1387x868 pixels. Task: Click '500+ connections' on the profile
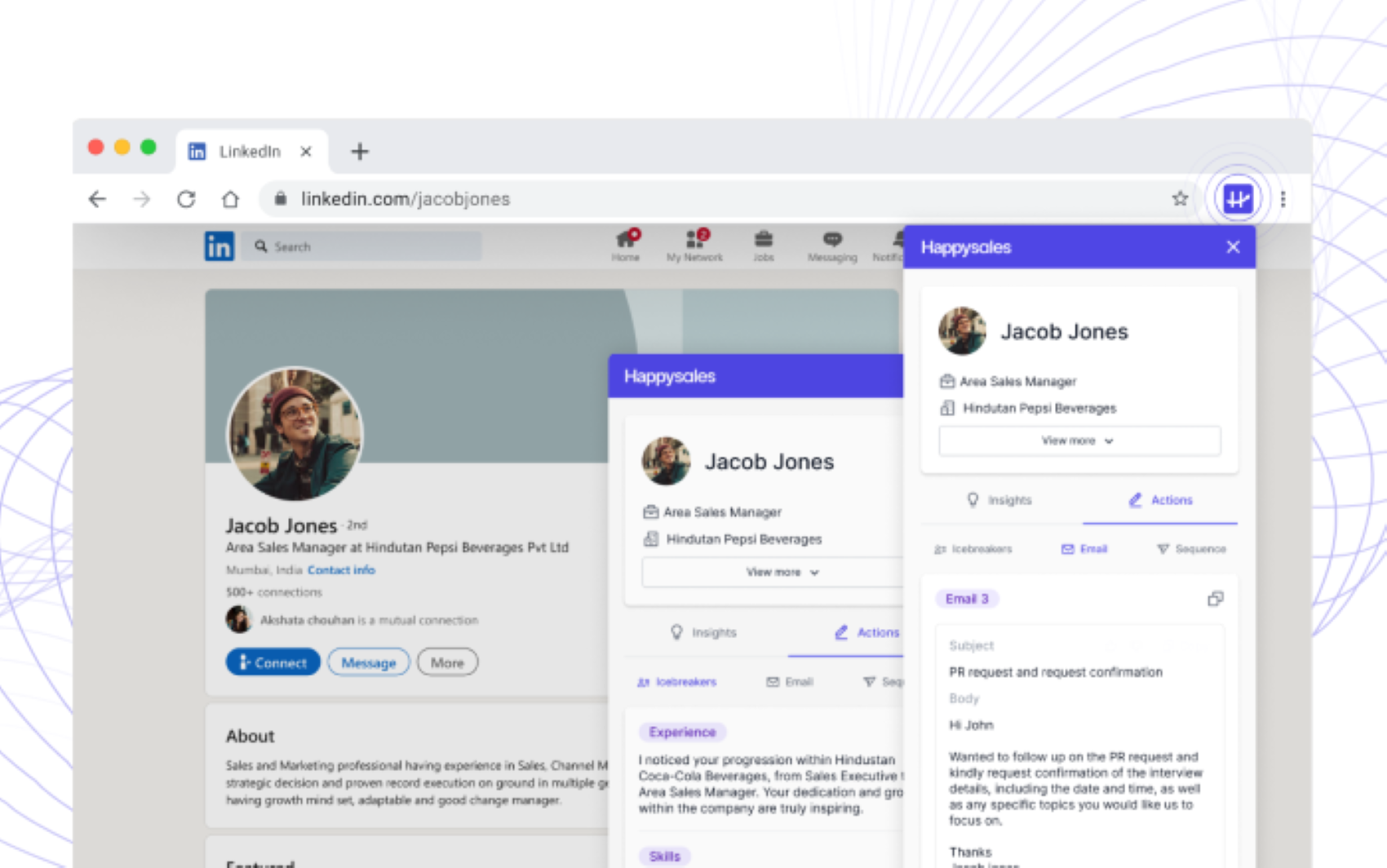[274, 592]
